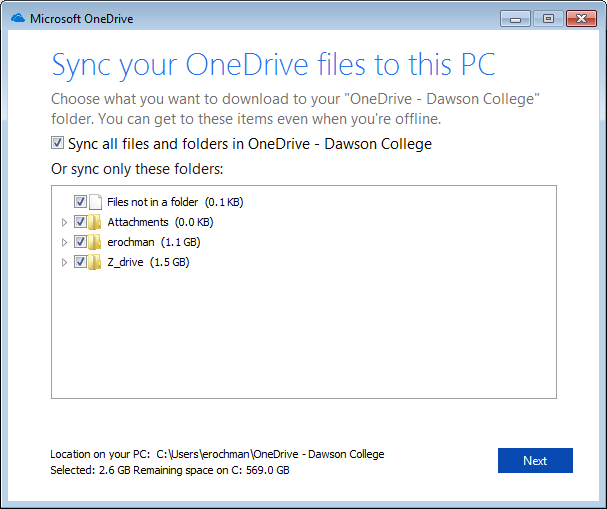Click the erochman folder icon
The height and width of the screenshot is (509, 607).
tap(94, 242)
